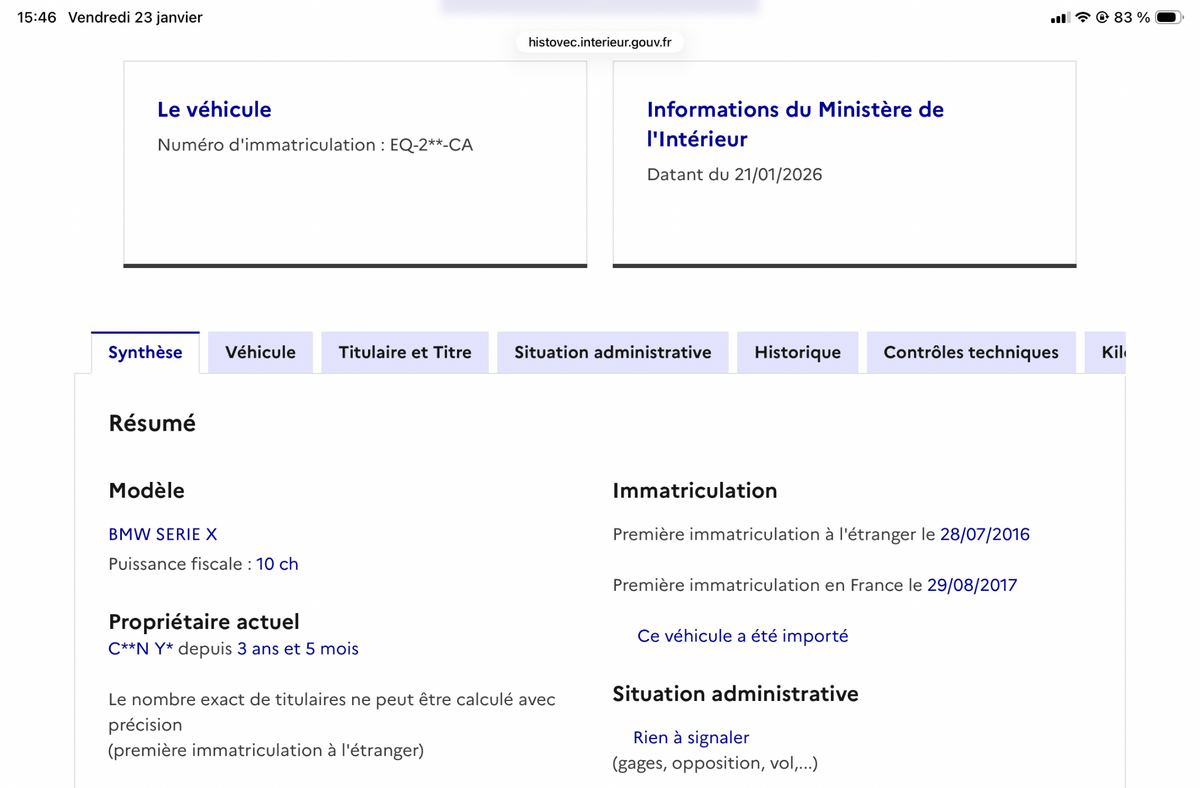Go to the Historique tab

(x=797, y=352)
